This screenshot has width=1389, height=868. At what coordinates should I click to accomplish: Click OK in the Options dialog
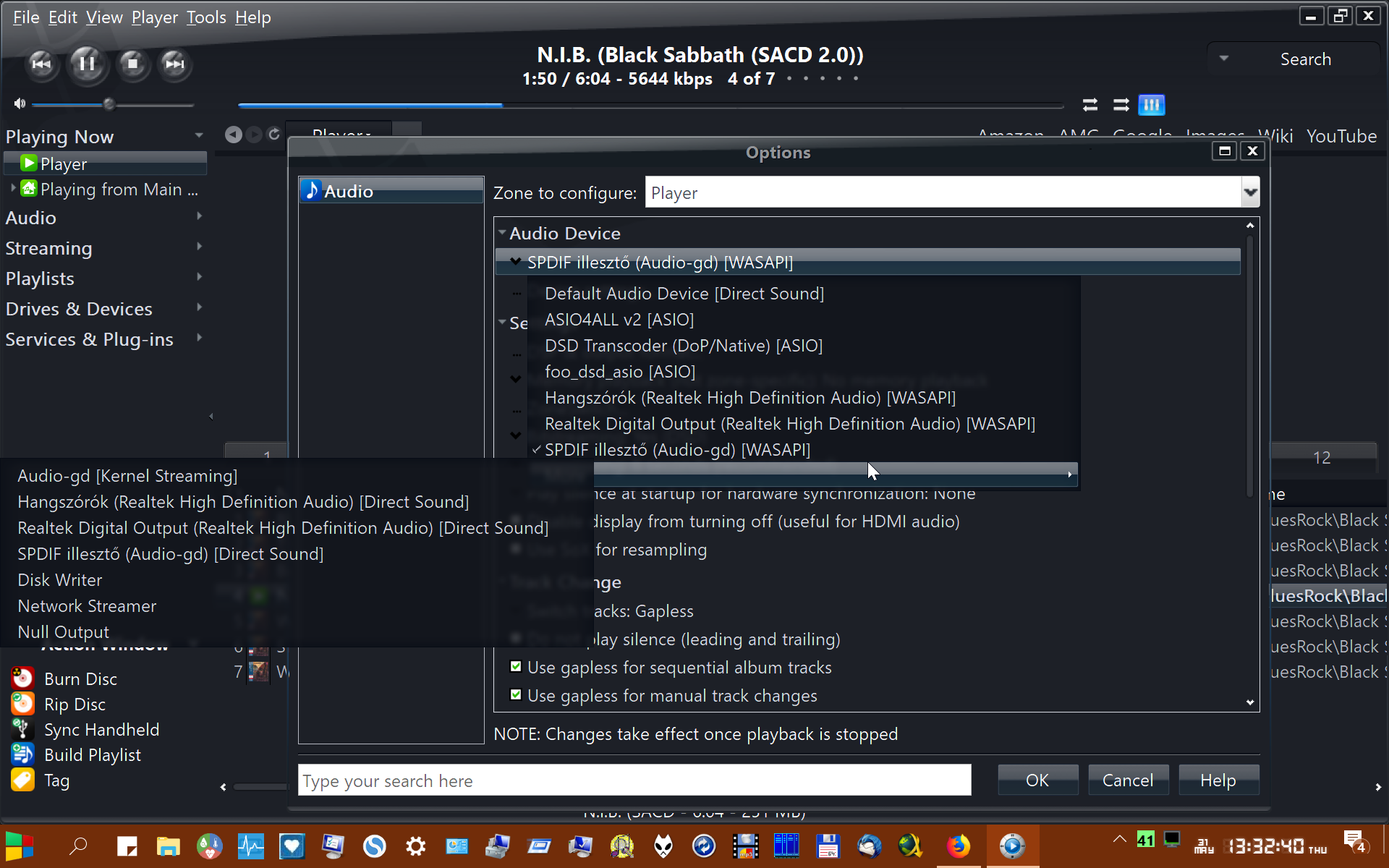pyautogui.click(x=1037, y=780)
